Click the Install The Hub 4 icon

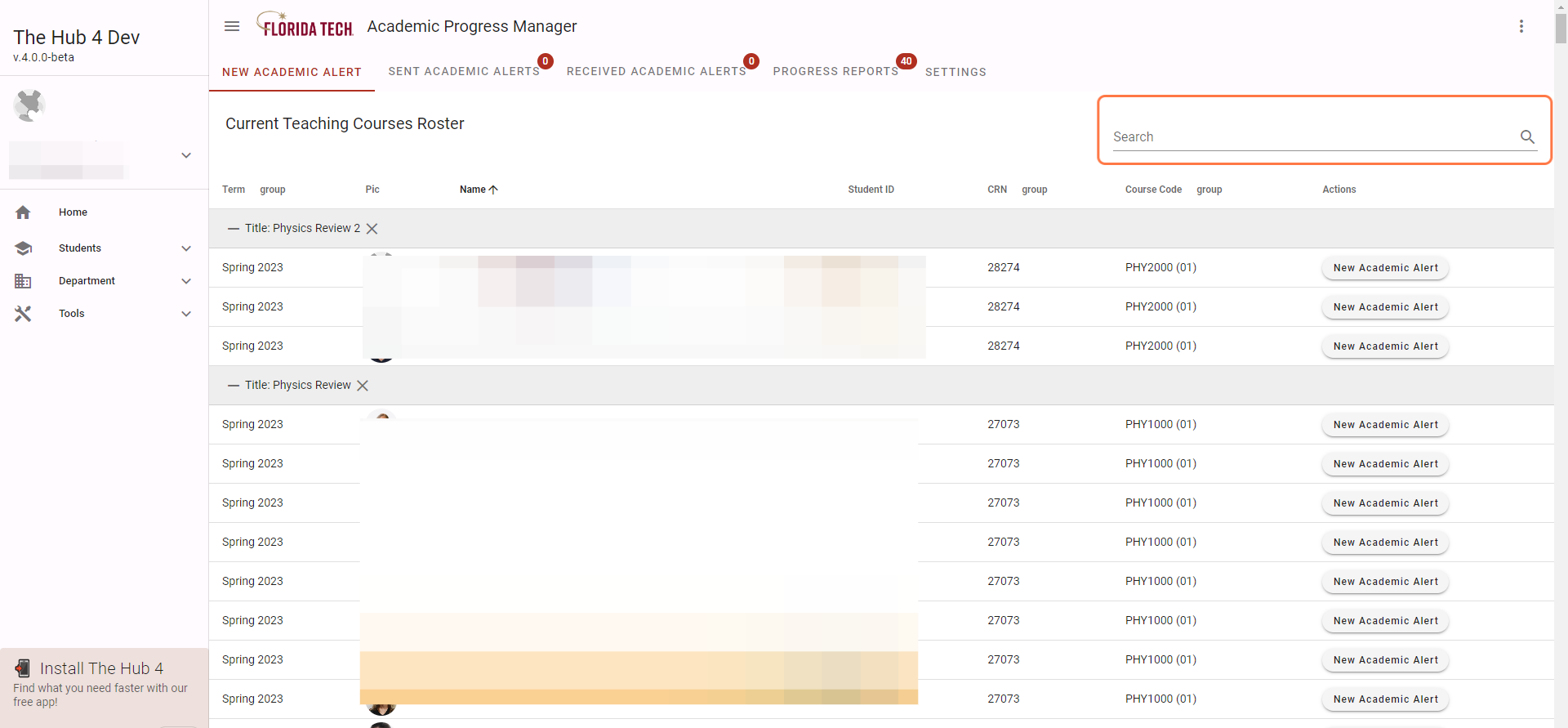23,668
